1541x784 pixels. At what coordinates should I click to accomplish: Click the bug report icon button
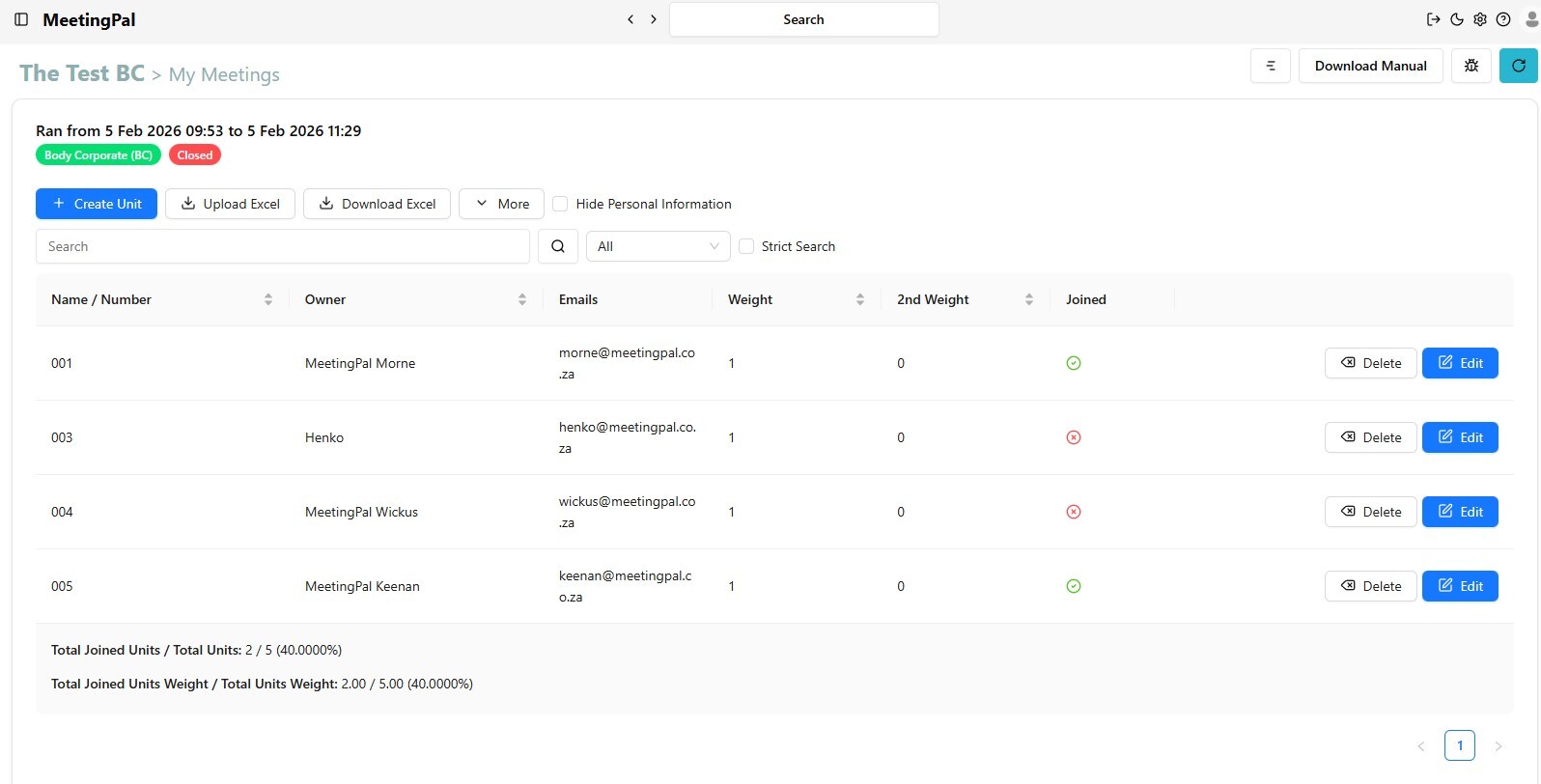click(x=1471, y=66)
